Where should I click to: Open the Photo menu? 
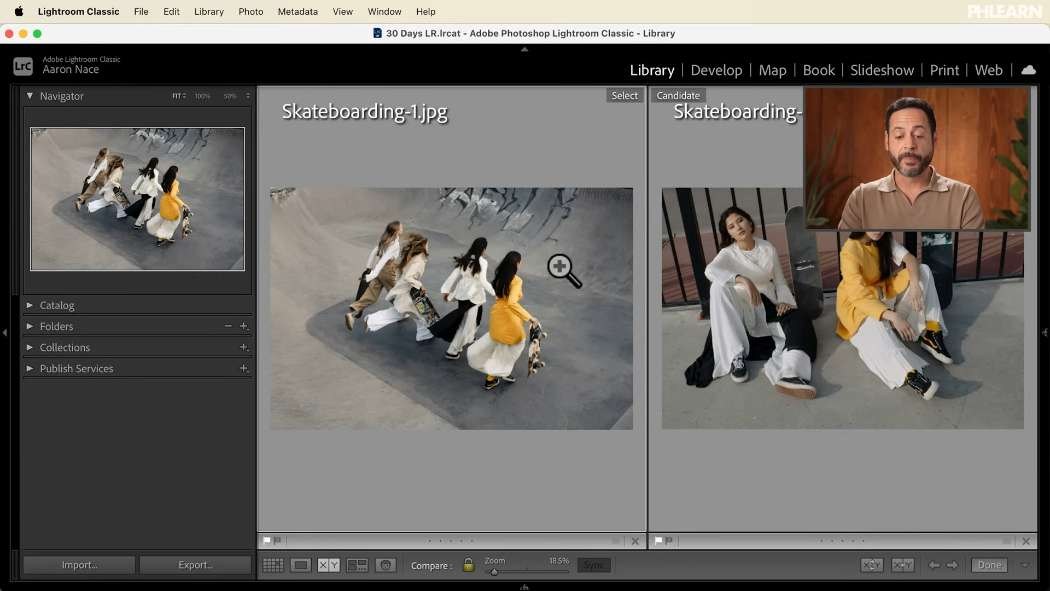pyautogui.click(x=250, y=11)
